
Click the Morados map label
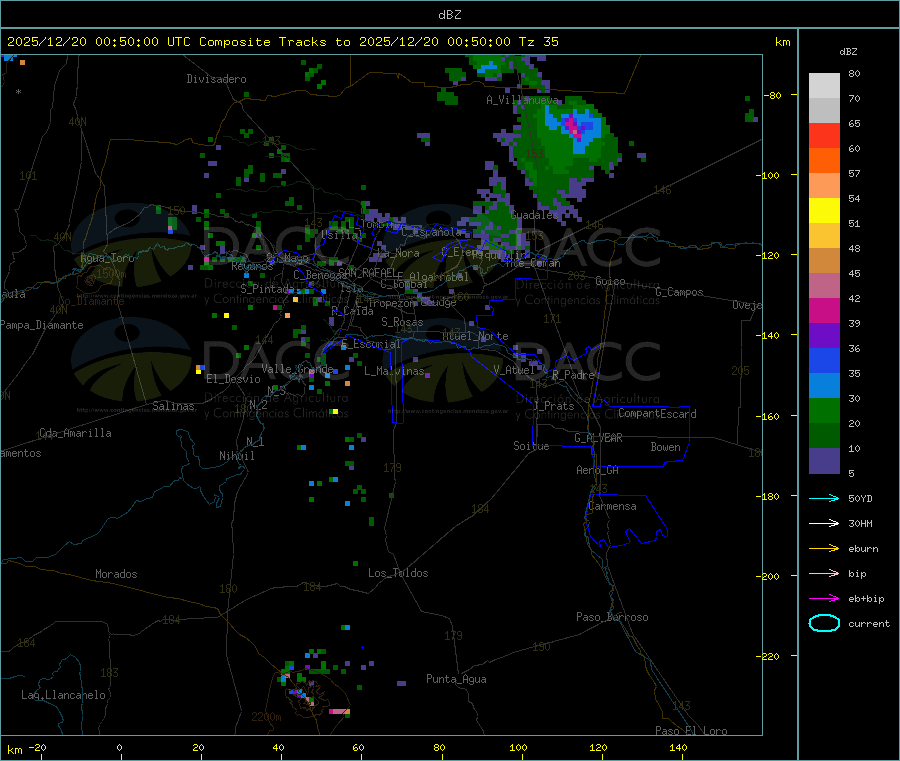coord(116,574)
